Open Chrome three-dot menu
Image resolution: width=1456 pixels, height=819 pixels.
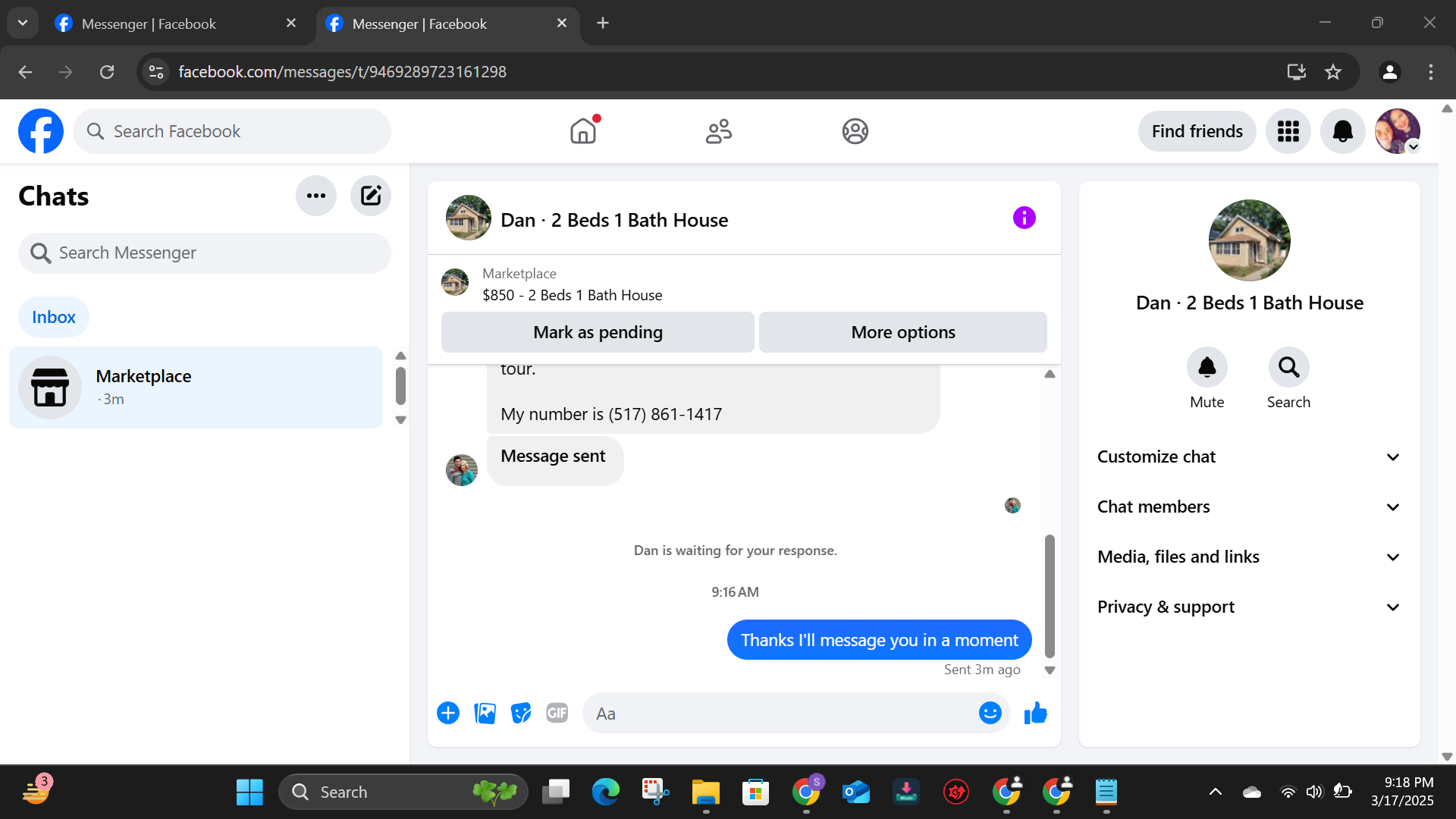coord(1431,72)
